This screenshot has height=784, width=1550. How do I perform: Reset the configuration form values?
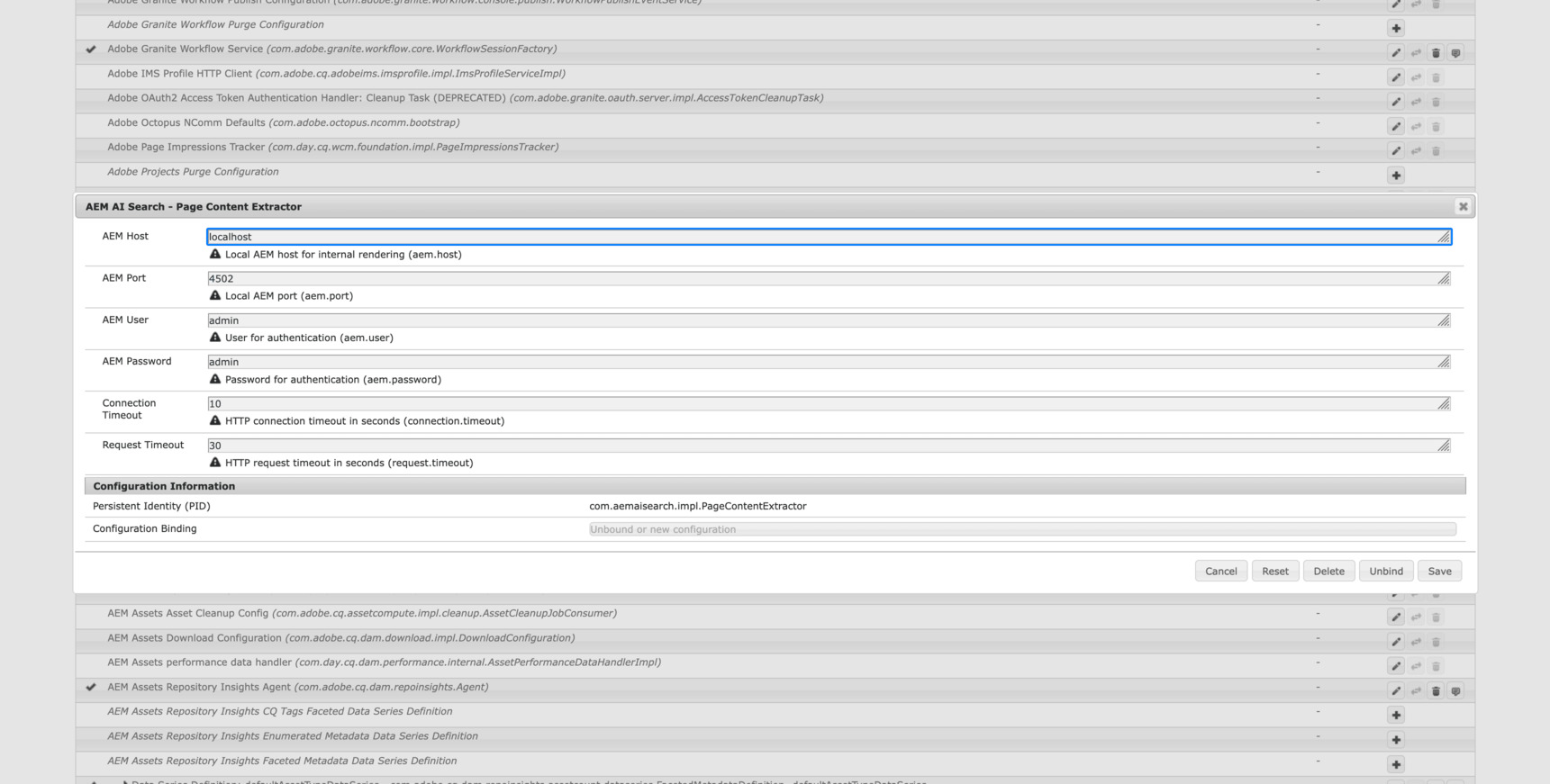click(x=1275, y=572)
